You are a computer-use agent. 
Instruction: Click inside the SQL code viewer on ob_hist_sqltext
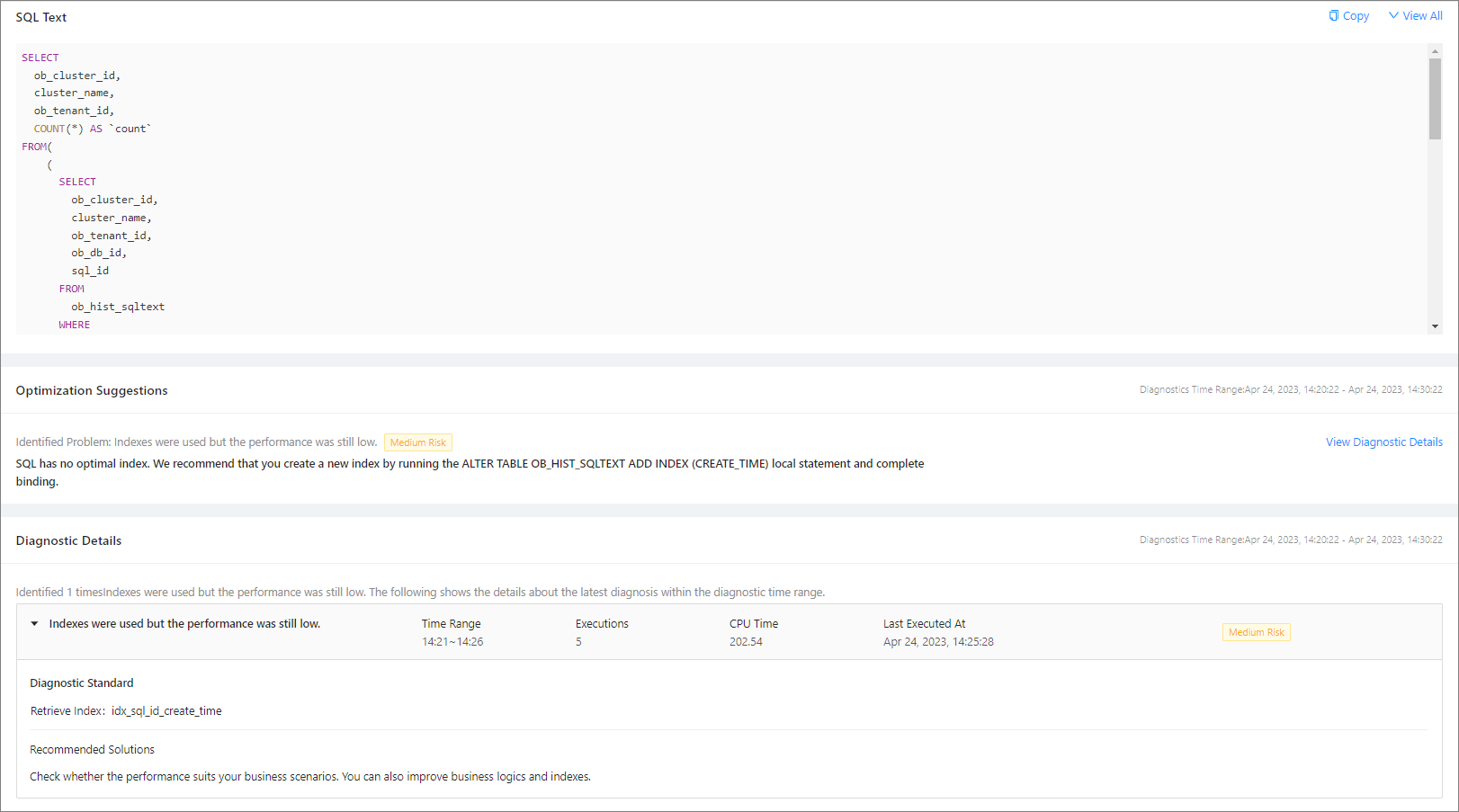(x=118, y=307)
